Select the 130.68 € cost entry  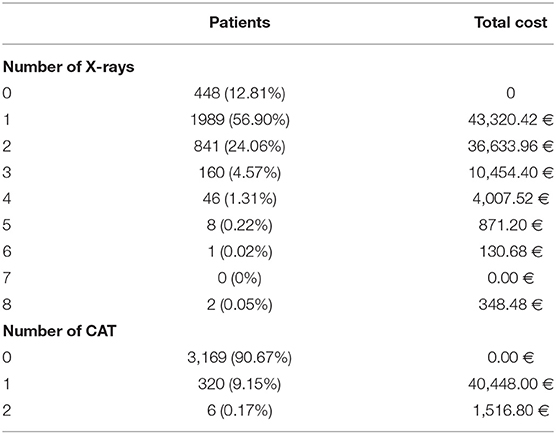pos(511,252)
